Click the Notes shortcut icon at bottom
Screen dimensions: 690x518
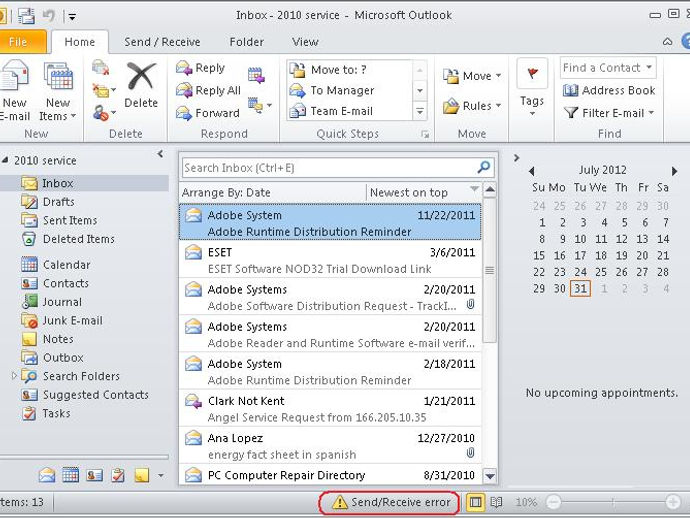pos(141,475)
